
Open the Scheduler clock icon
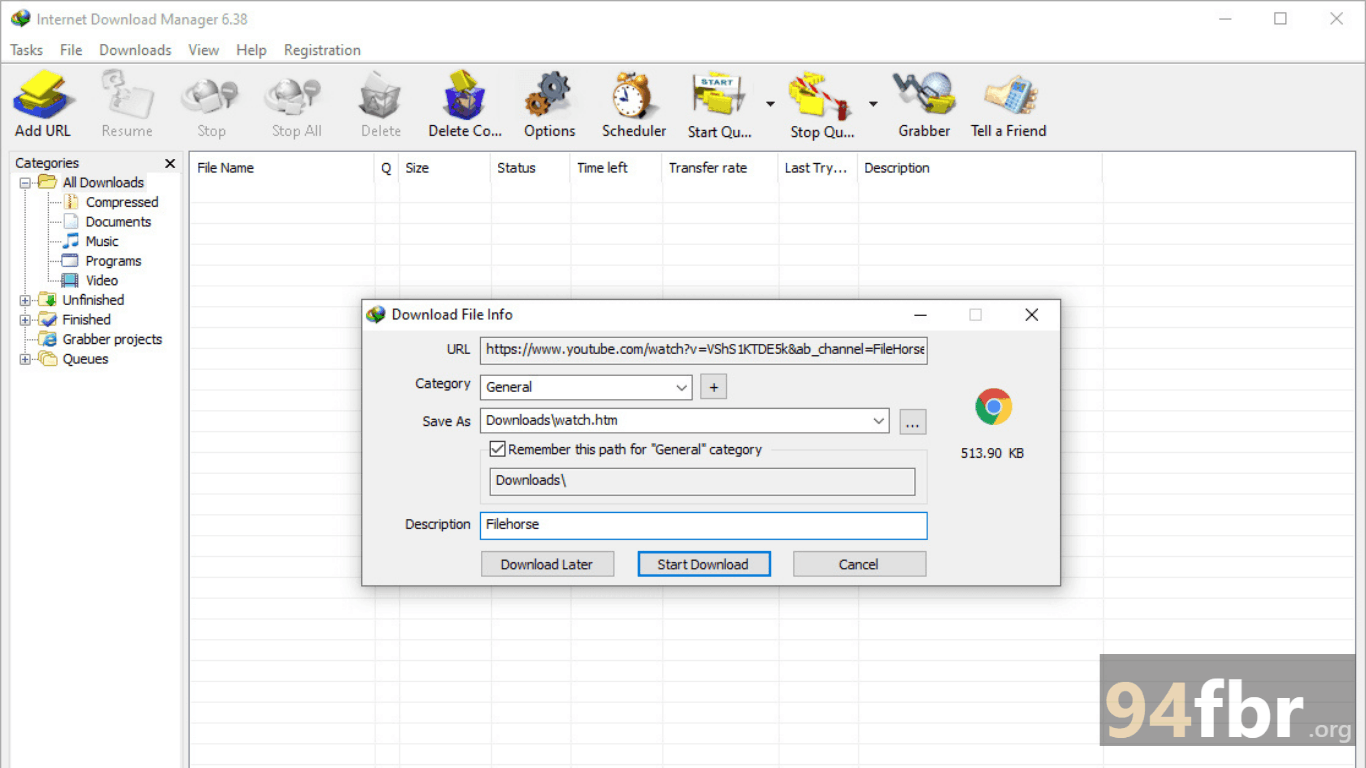pyautogui.click(x=634, y=104)
